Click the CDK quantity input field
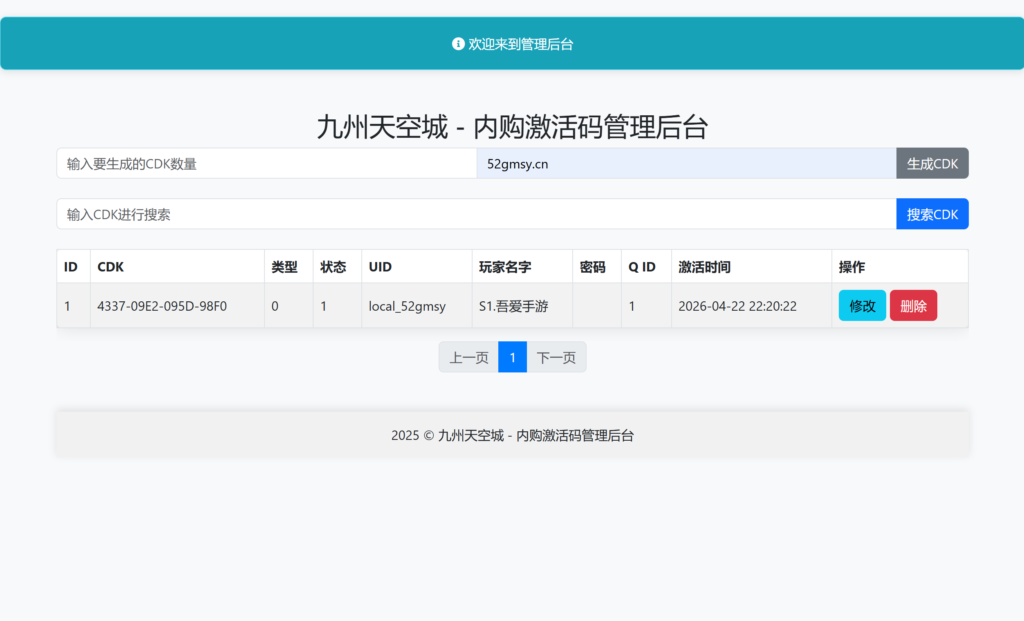This screenshot has width=1024, height=621. pos(266,163)
